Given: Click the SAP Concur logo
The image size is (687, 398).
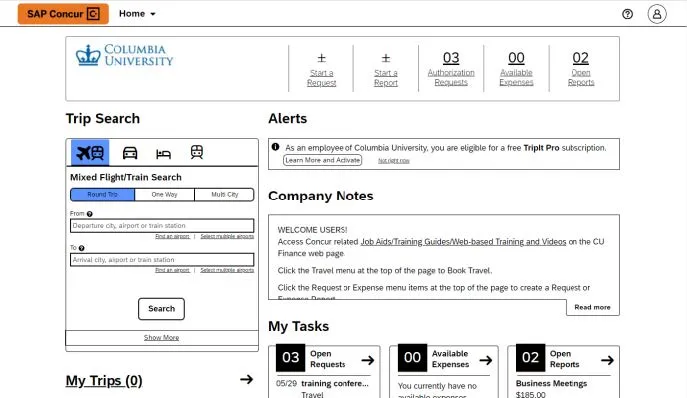Looking at the screenshot, I should (63, 14).
